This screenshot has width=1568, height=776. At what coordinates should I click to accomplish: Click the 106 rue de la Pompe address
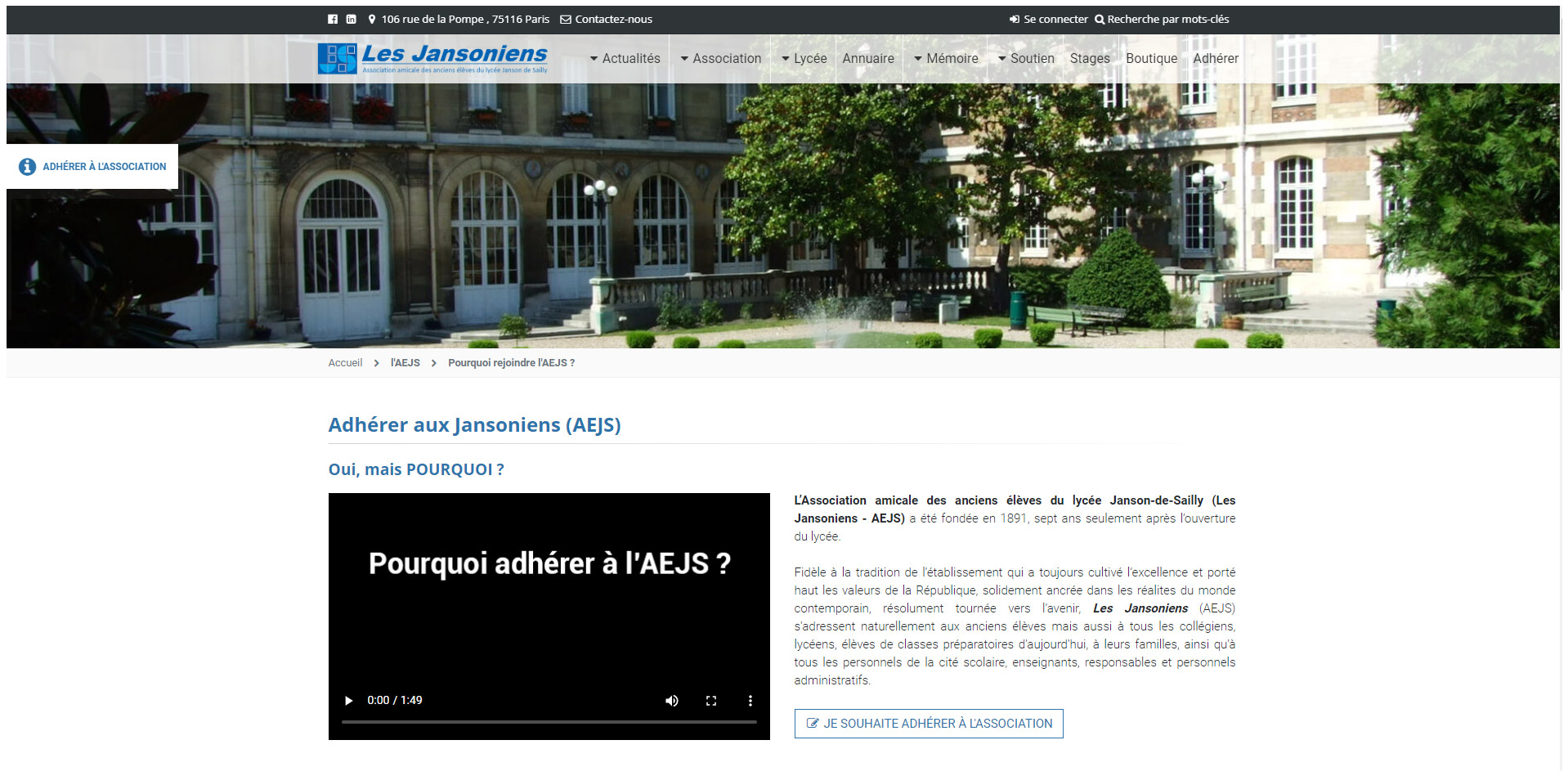click(x=465, y=19)
